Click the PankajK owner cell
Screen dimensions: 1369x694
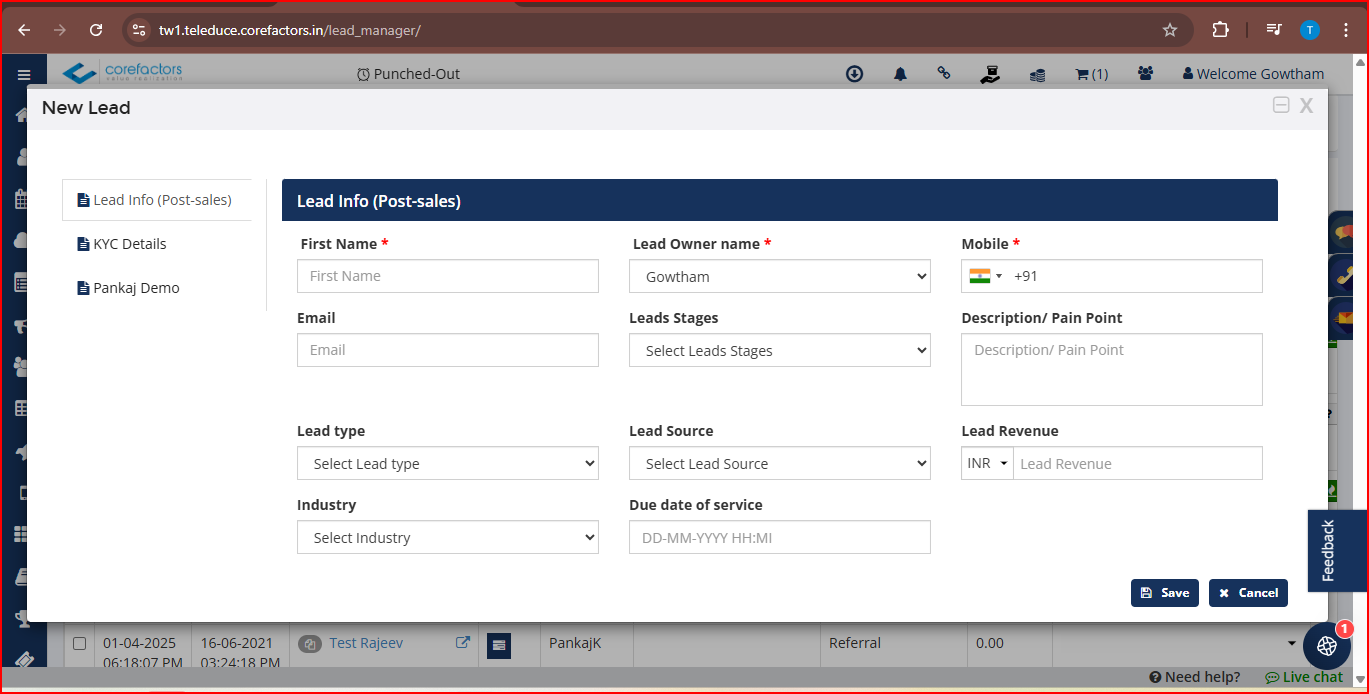click(x=575, y=643)
